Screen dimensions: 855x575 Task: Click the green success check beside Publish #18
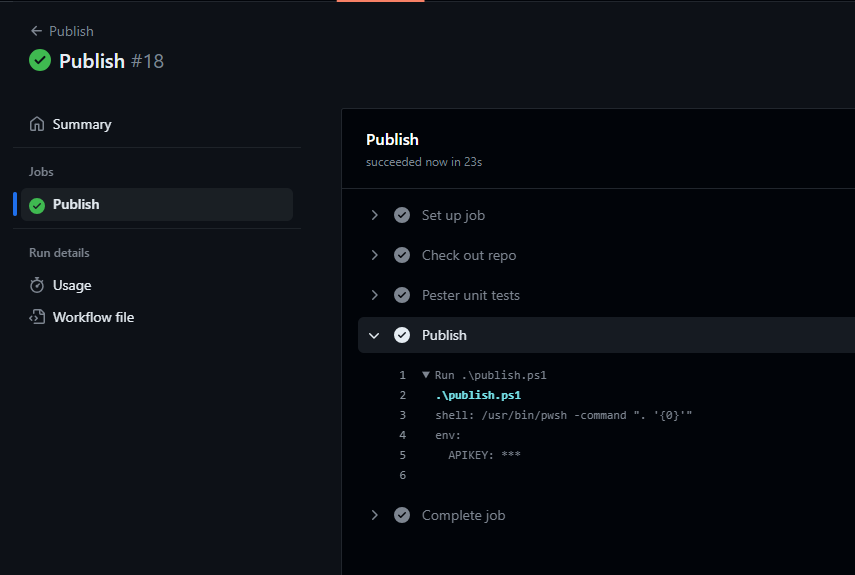[x=40, y=60]
